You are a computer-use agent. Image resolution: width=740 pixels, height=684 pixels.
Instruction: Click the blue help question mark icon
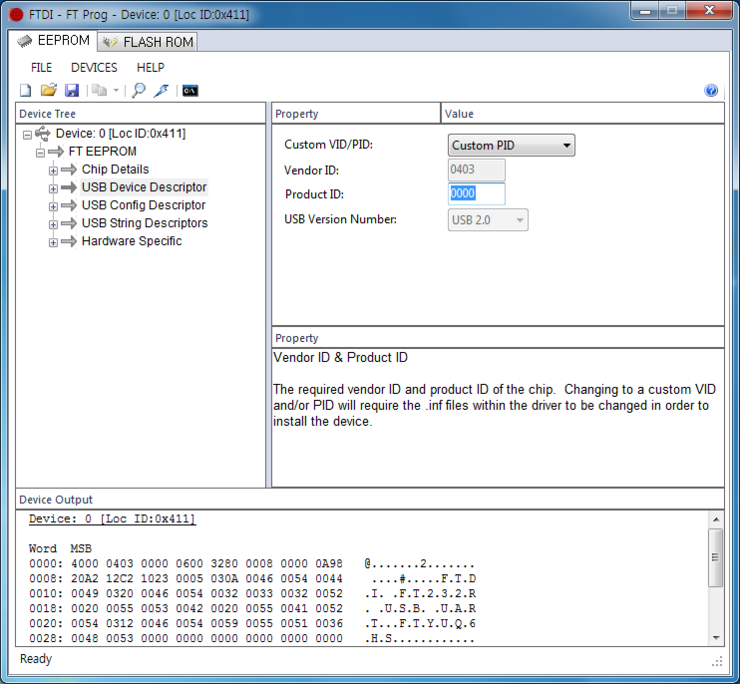pos(711,90)
